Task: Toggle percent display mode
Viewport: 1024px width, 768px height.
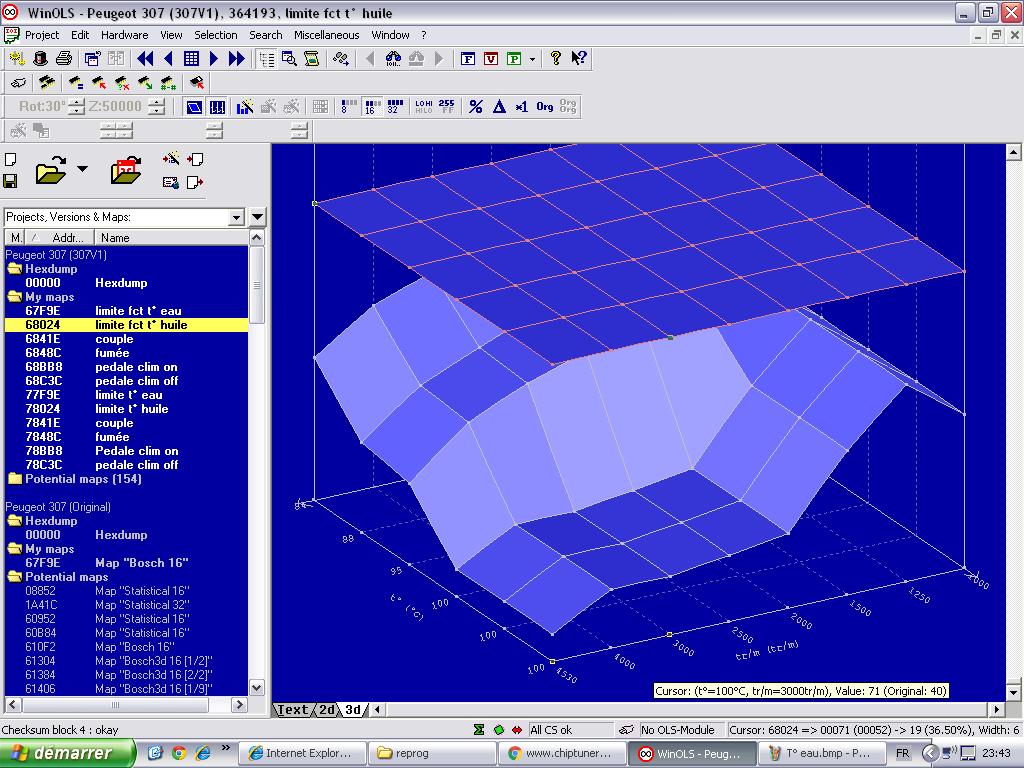Action: (476, 107)
